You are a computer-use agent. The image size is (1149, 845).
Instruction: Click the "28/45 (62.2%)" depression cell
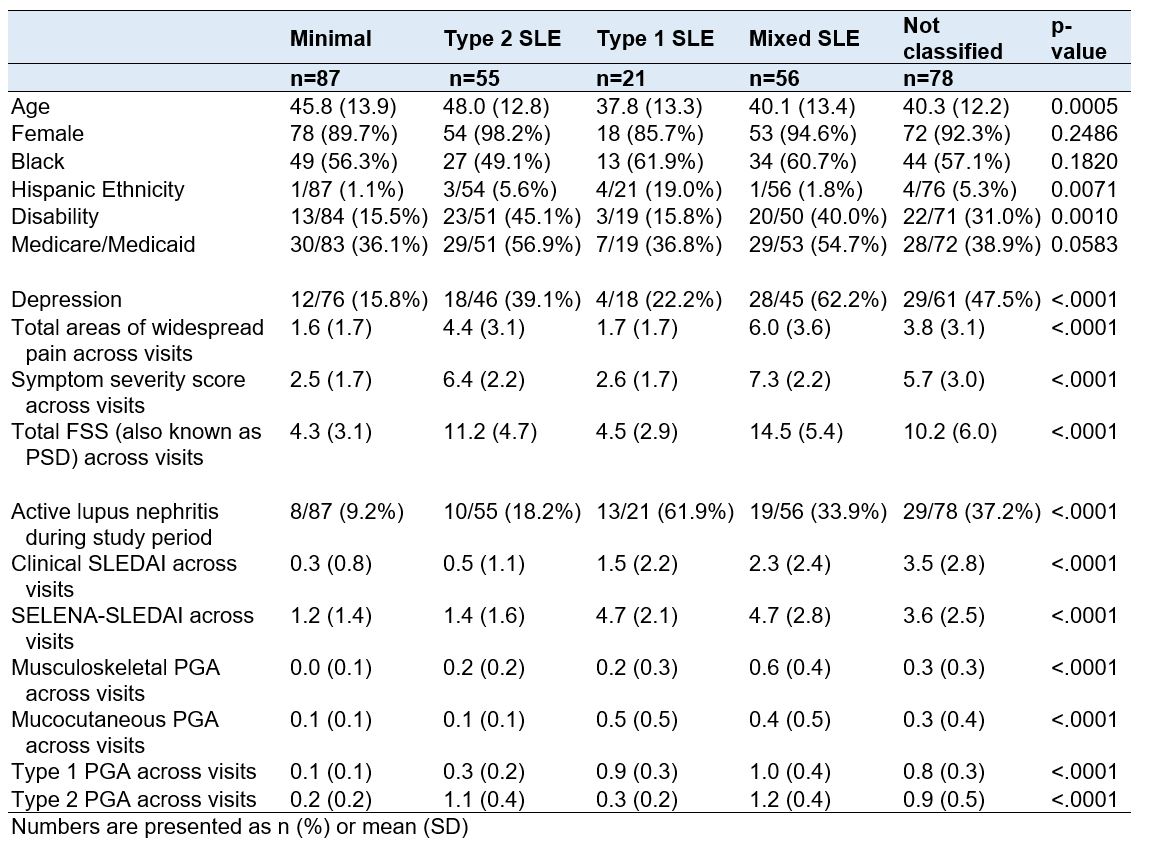point(816,300)
